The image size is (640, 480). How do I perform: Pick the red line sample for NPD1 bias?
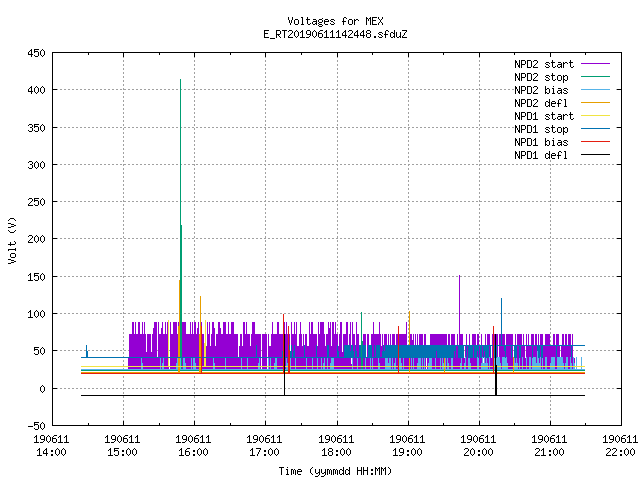coord(596,142)
